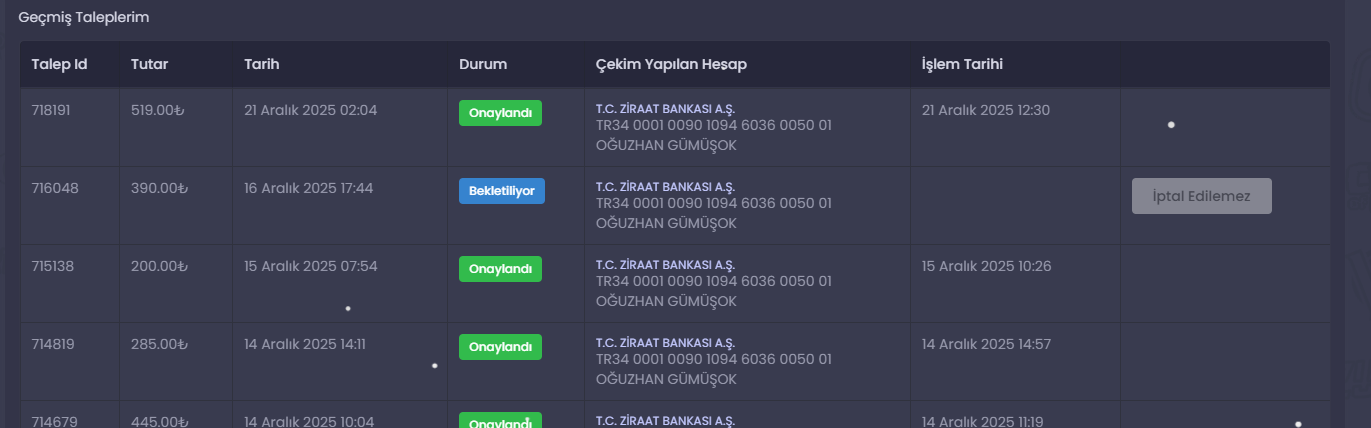Select the Onaylandı badge for request 718191
The width and height of the screenshot is (1371, 428).
[500, 113]
